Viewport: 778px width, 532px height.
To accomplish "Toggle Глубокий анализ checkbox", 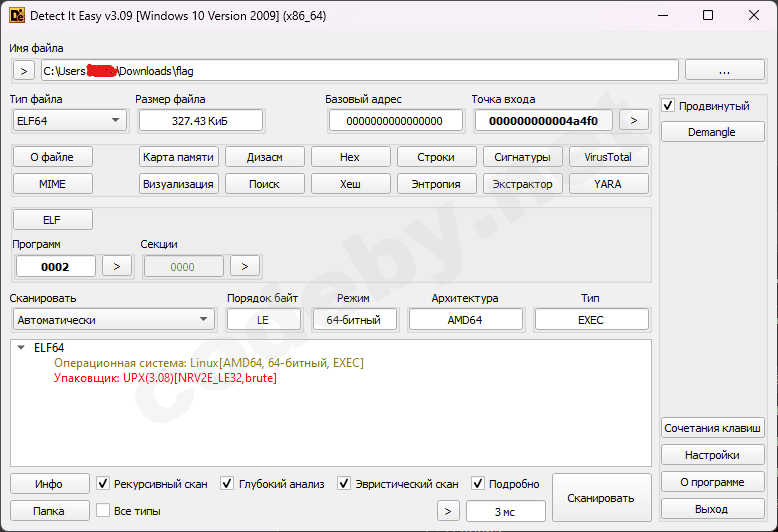I will click(x=227, y=483).
